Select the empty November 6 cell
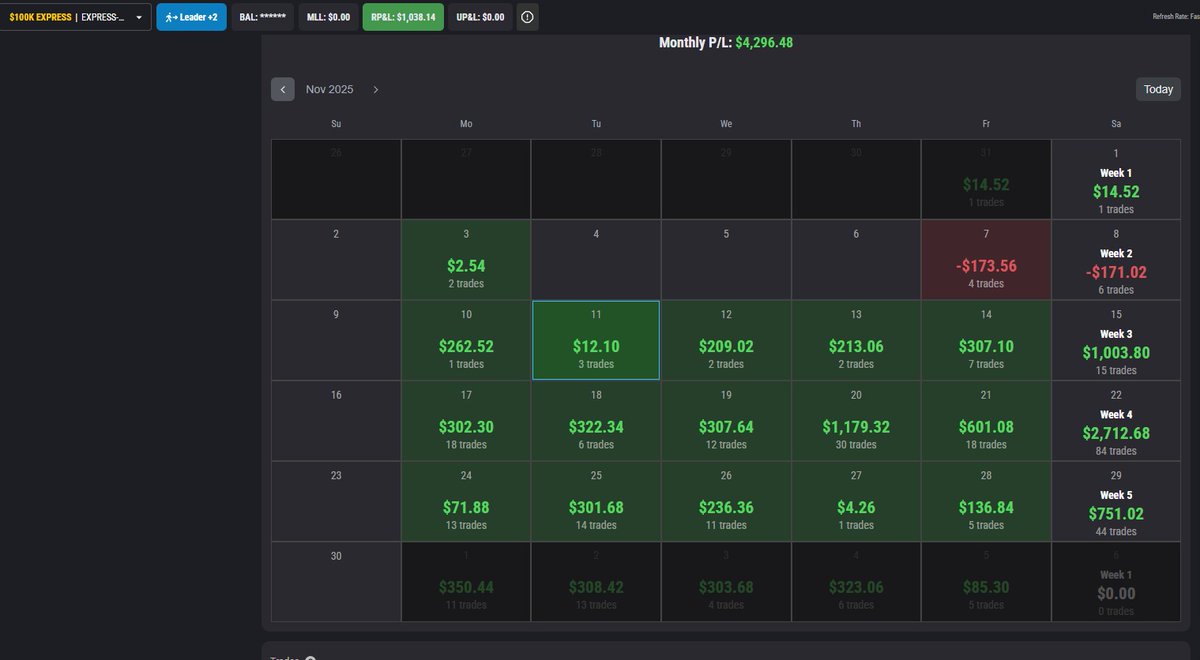This screenshot has width=1200, height=660. click(x=856, y=260)
